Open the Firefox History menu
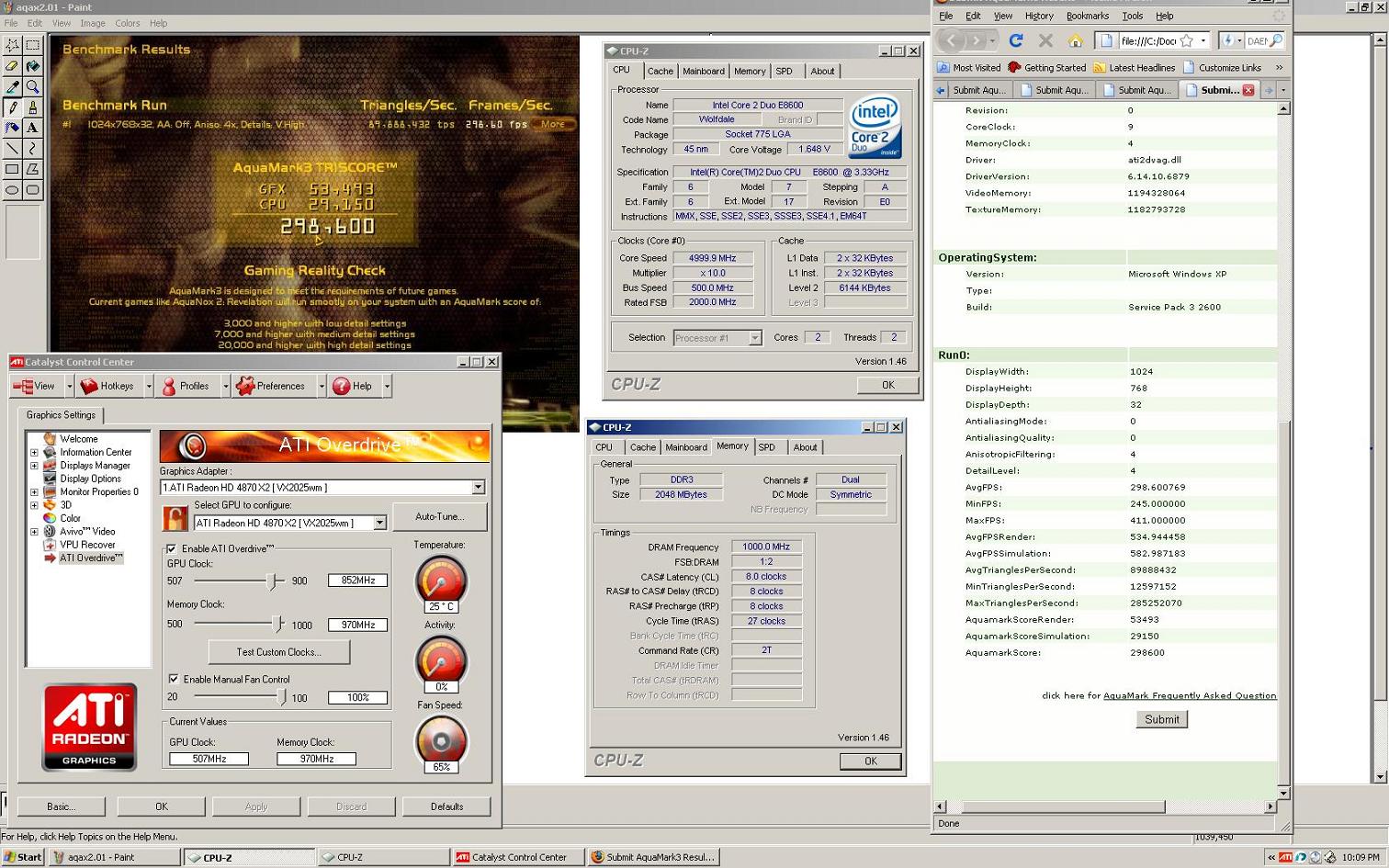1389x868 pixels. point(1039,16)
